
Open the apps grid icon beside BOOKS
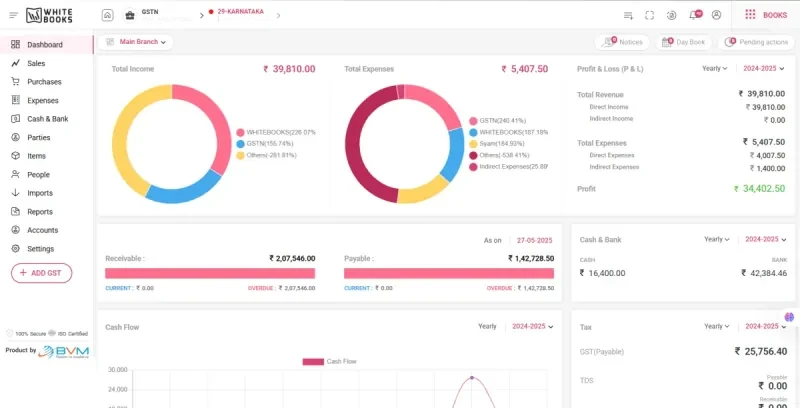click(750, 15)
